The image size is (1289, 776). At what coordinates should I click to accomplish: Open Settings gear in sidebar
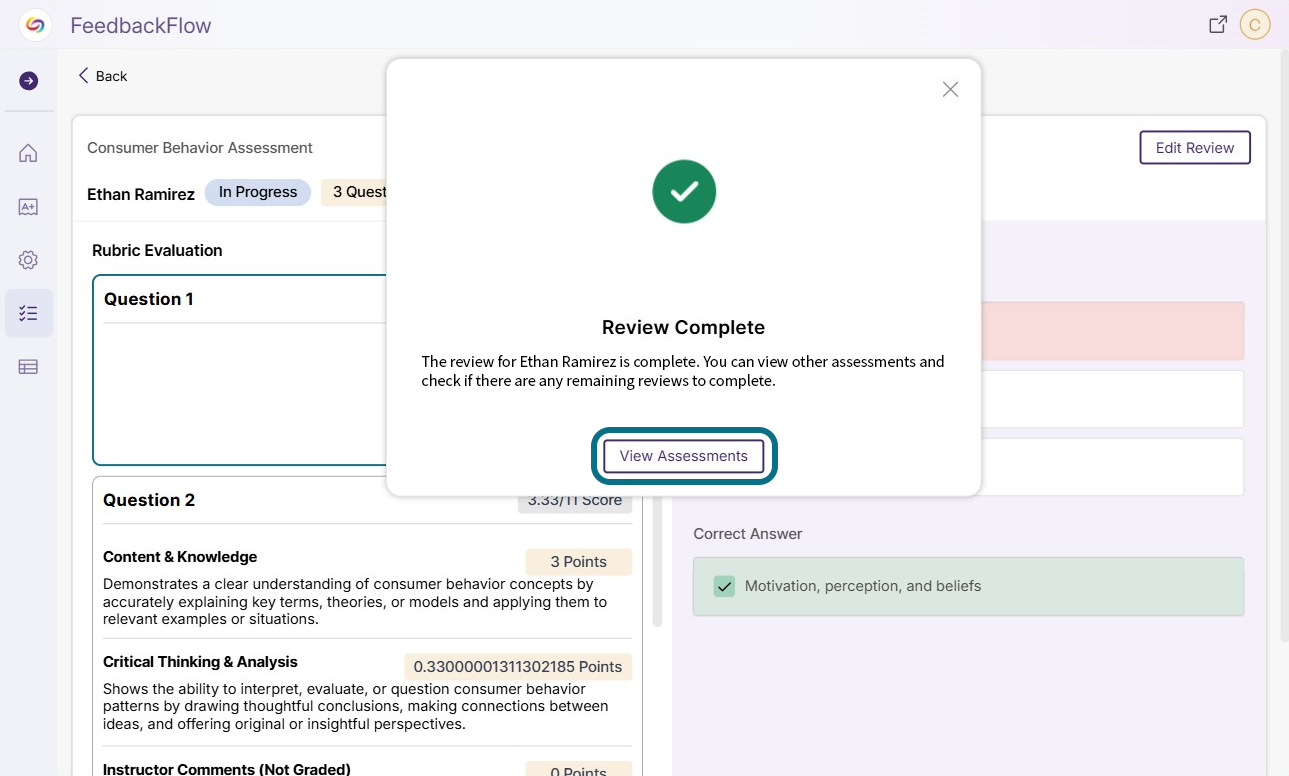pos(28,260)
